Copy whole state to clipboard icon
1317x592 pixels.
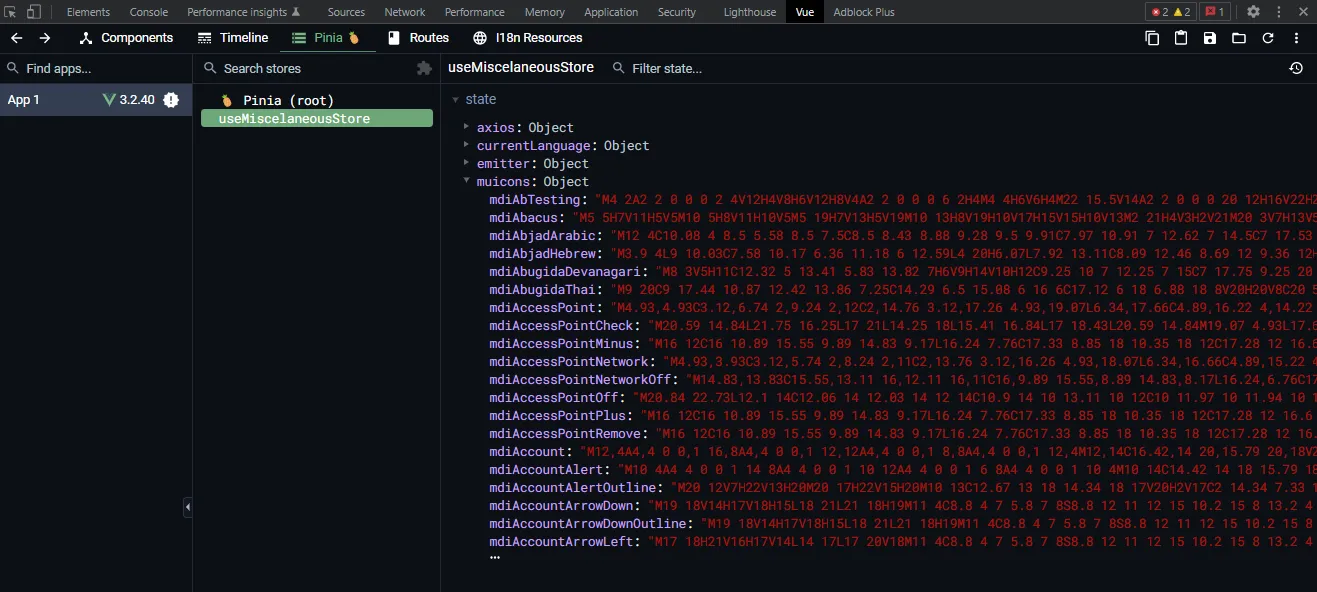click(x=1152, y=38)
